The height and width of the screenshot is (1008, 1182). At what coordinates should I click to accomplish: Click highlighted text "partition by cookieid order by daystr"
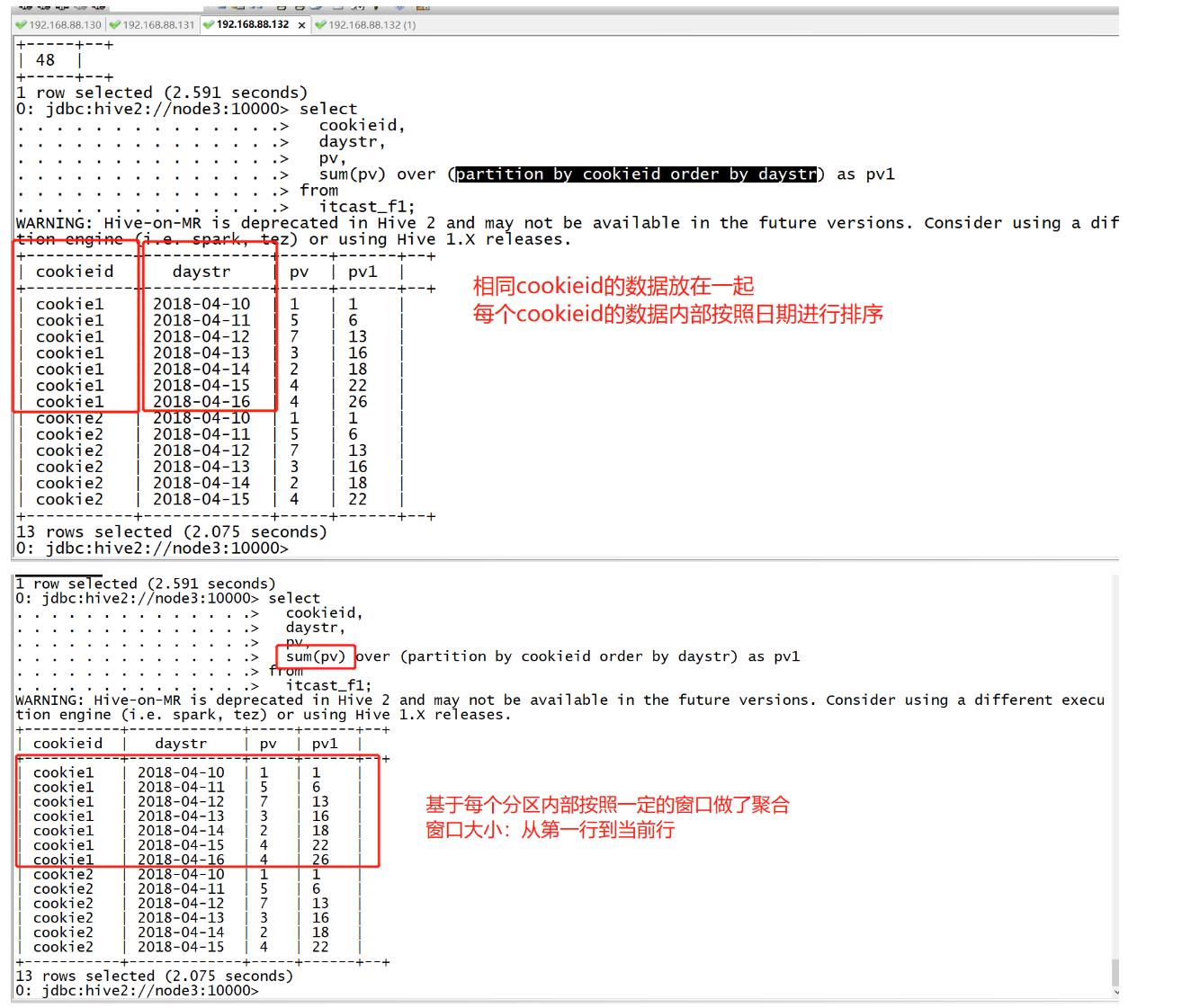(x=636, y=174)
